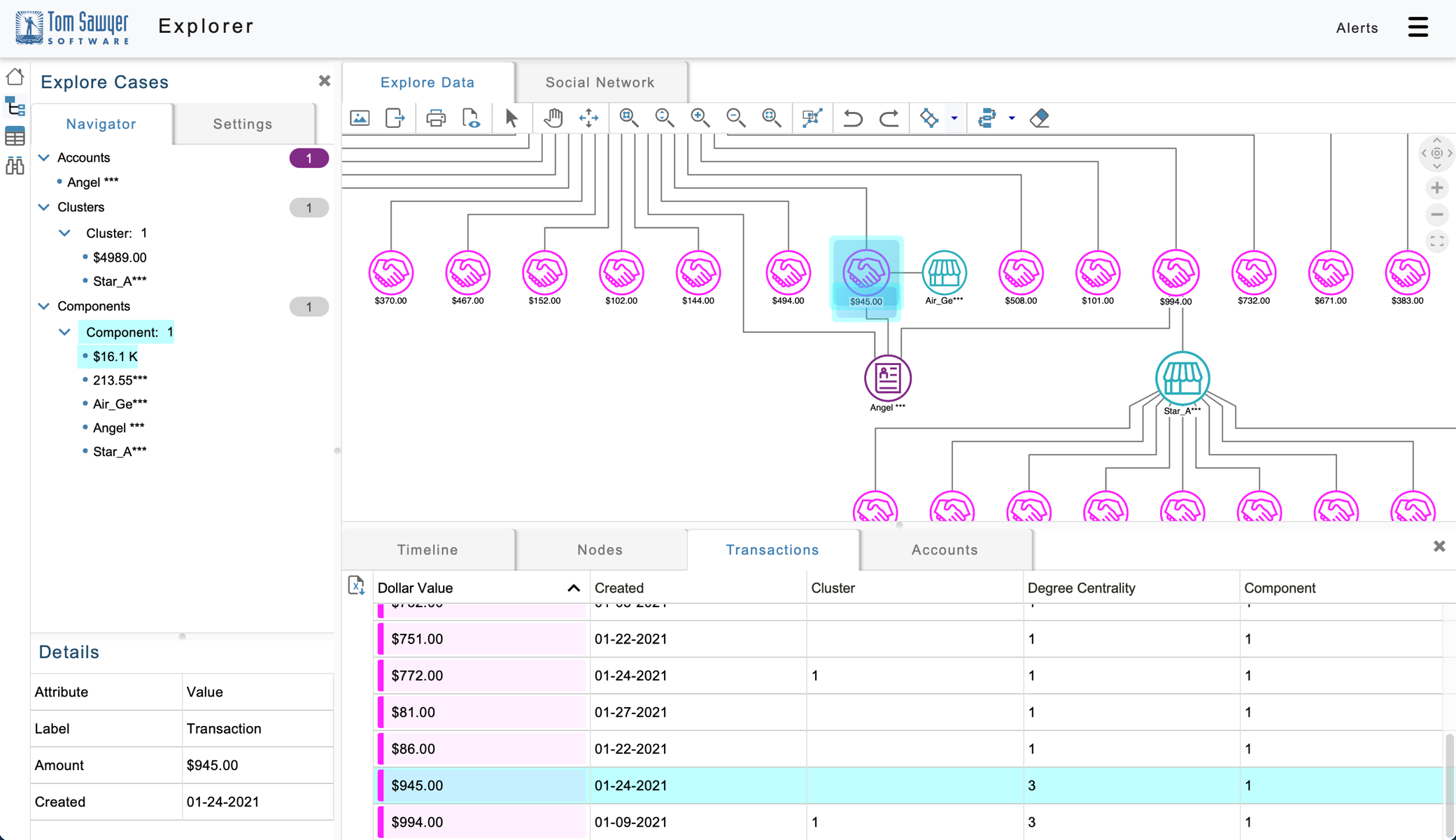
Task: Click the Angel *** account node in graph
Action: tap(887, 378)
